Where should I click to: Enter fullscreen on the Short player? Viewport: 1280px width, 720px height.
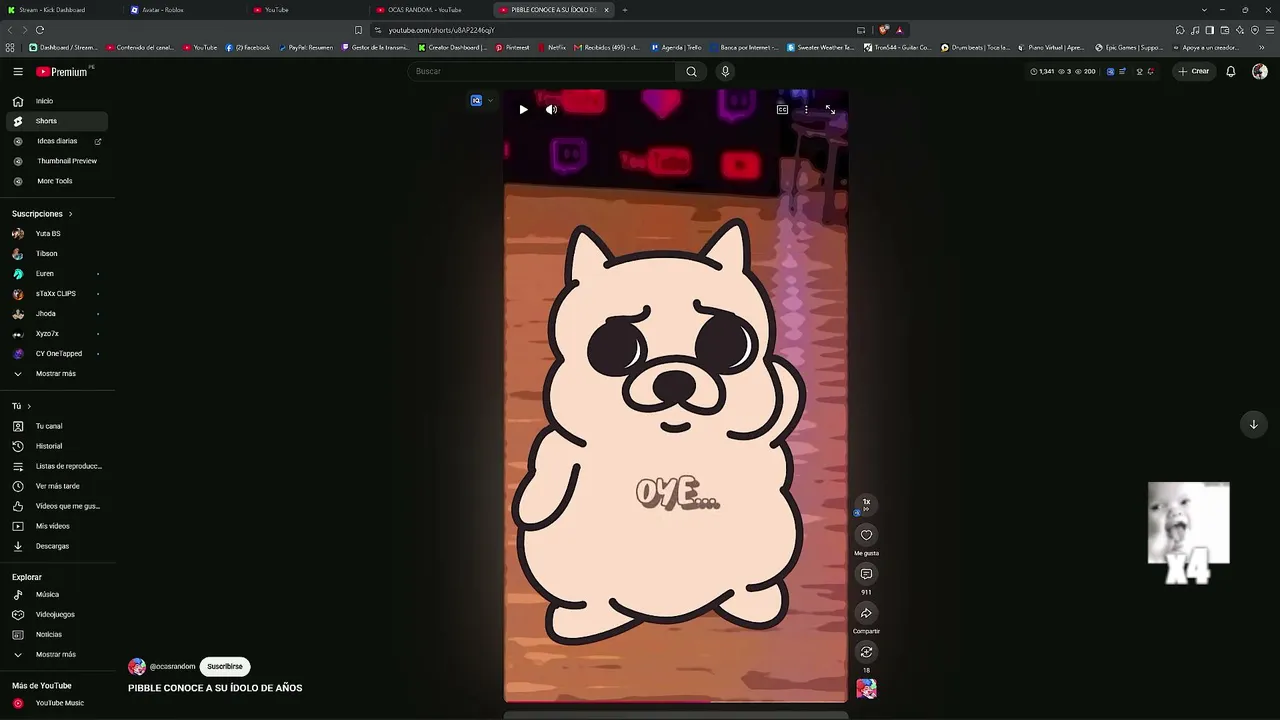coord(830,110)
